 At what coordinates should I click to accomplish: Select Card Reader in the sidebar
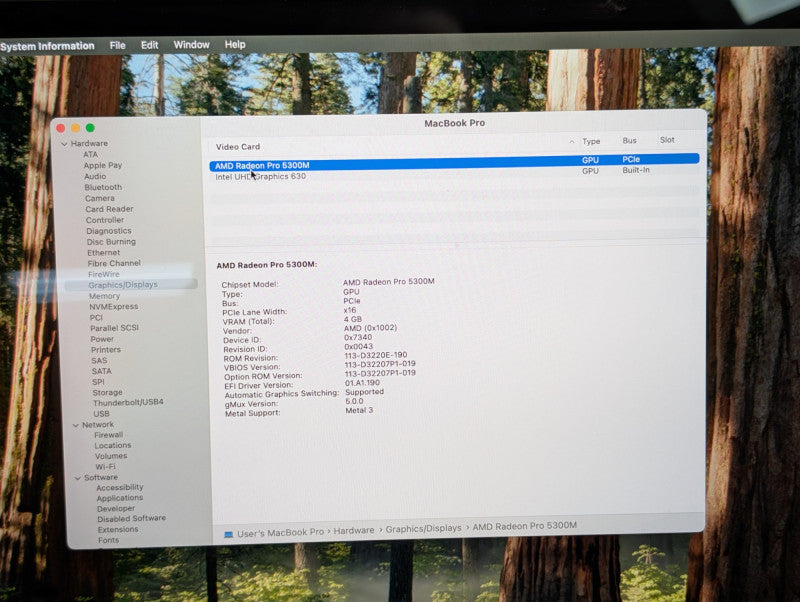(x=109, y=209)
